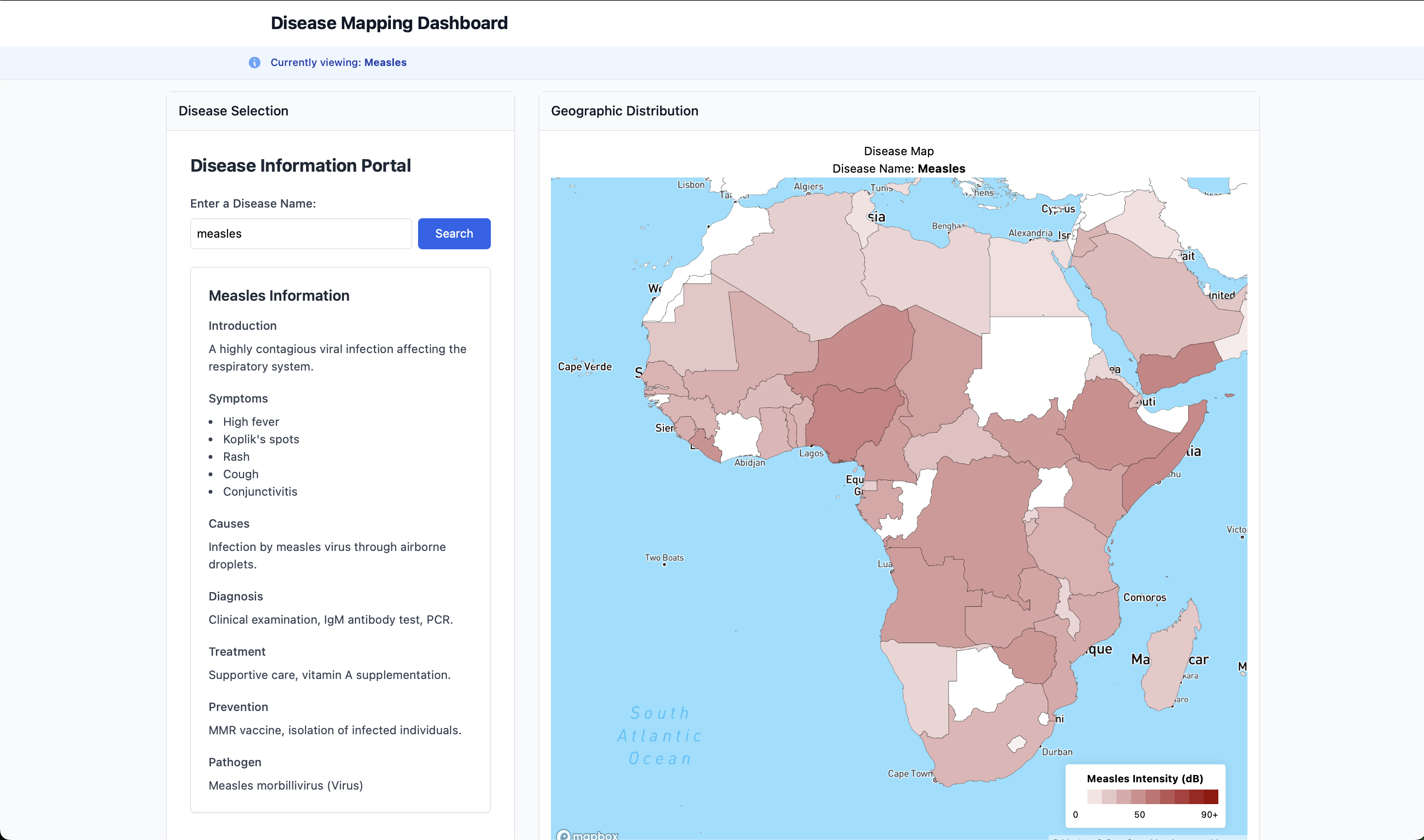This screenshot has width=1424, height=840.
Task: Click the Lagos city label
Action: coord(811,453)
